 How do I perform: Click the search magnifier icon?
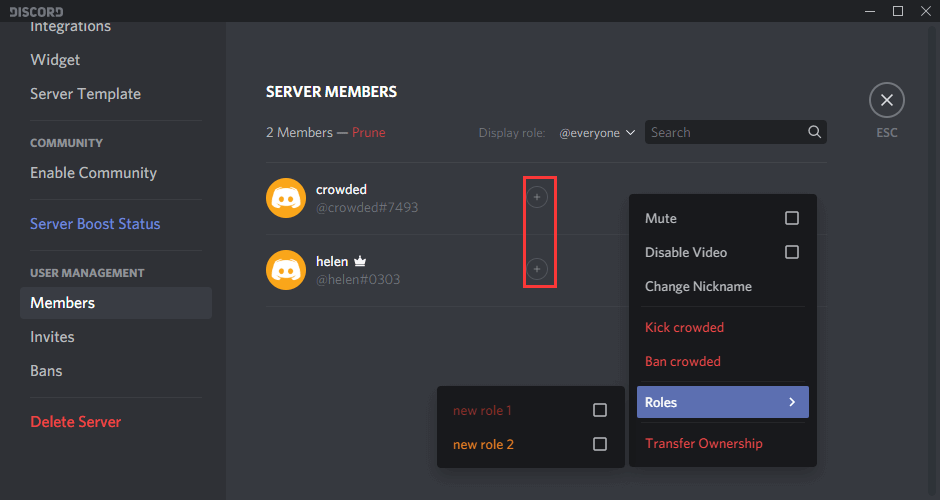[x=814, y=132]
